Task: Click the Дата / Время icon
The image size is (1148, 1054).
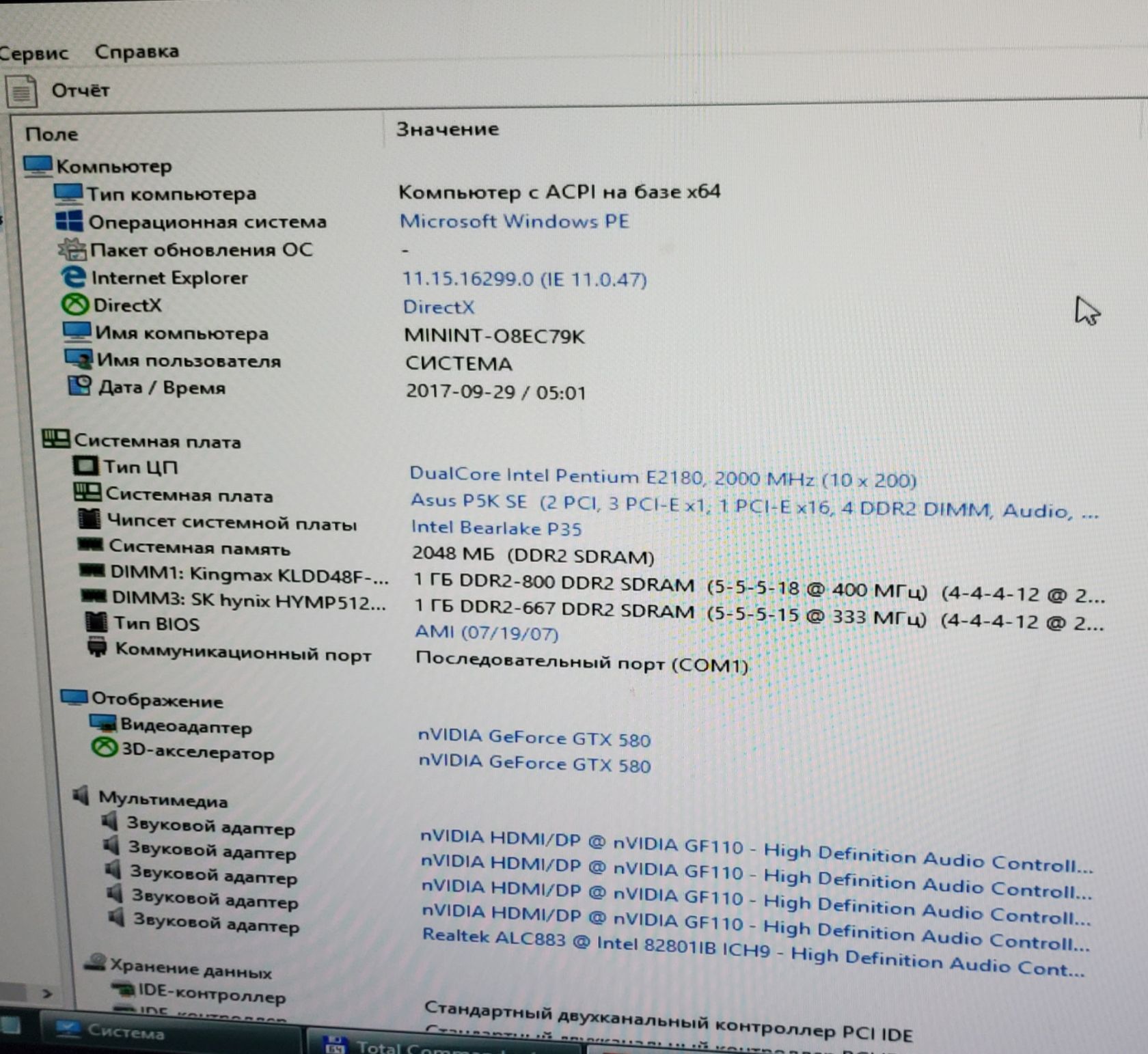Action: pos(79,386)
